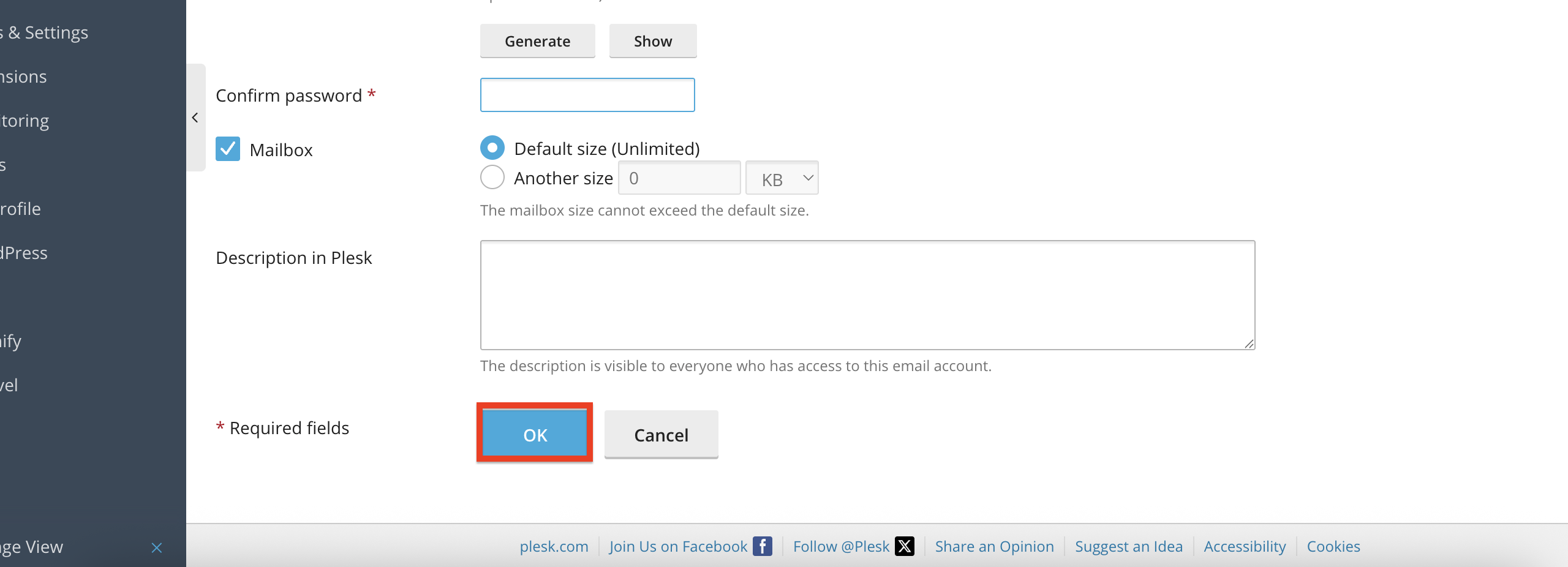Screen dimensions: 1568x567
Task: Open the Tools & Settings sidebar item
Action: pos(44,32)
